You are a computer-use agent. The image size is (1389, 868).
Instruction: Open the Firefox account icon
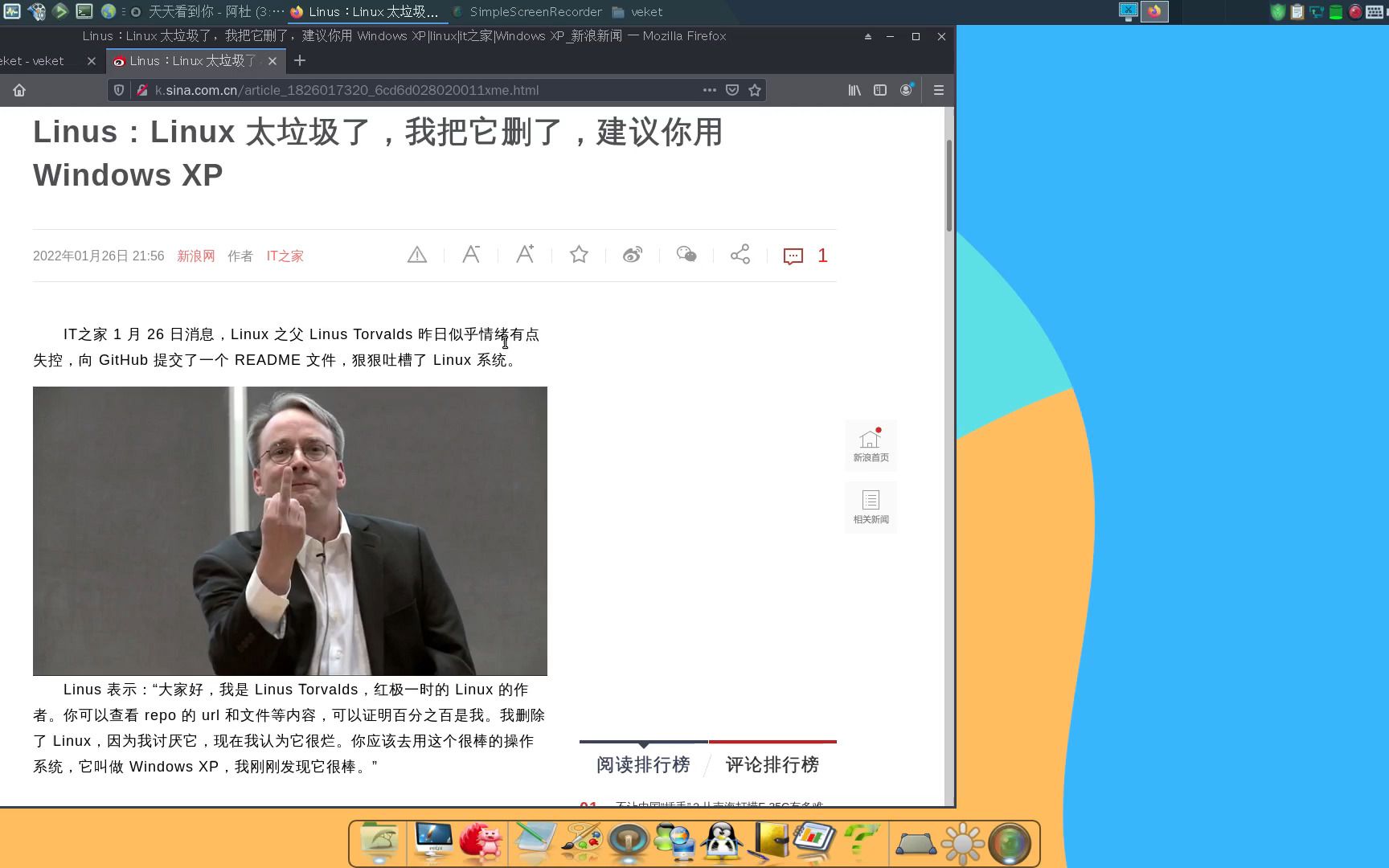click(x=907, y=90)
